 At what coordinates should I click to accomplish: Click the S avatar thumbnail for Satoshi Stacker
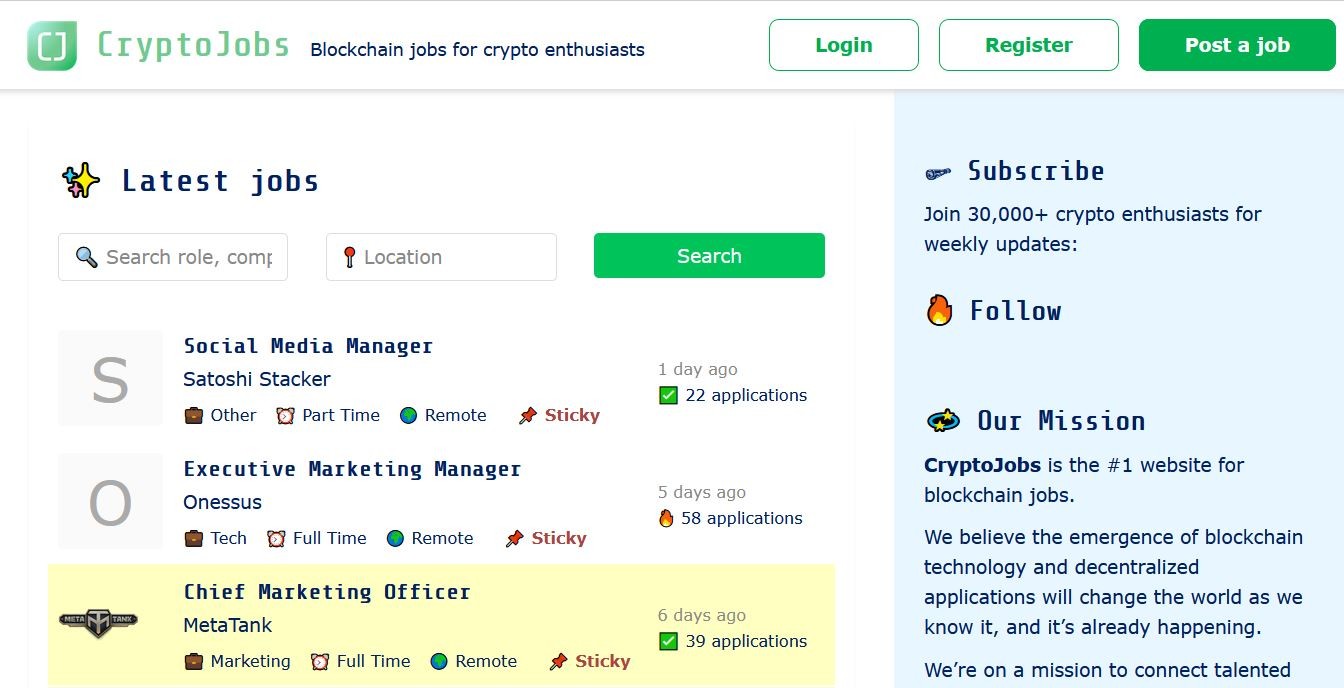pyautogui.click(x=110, y=378)
